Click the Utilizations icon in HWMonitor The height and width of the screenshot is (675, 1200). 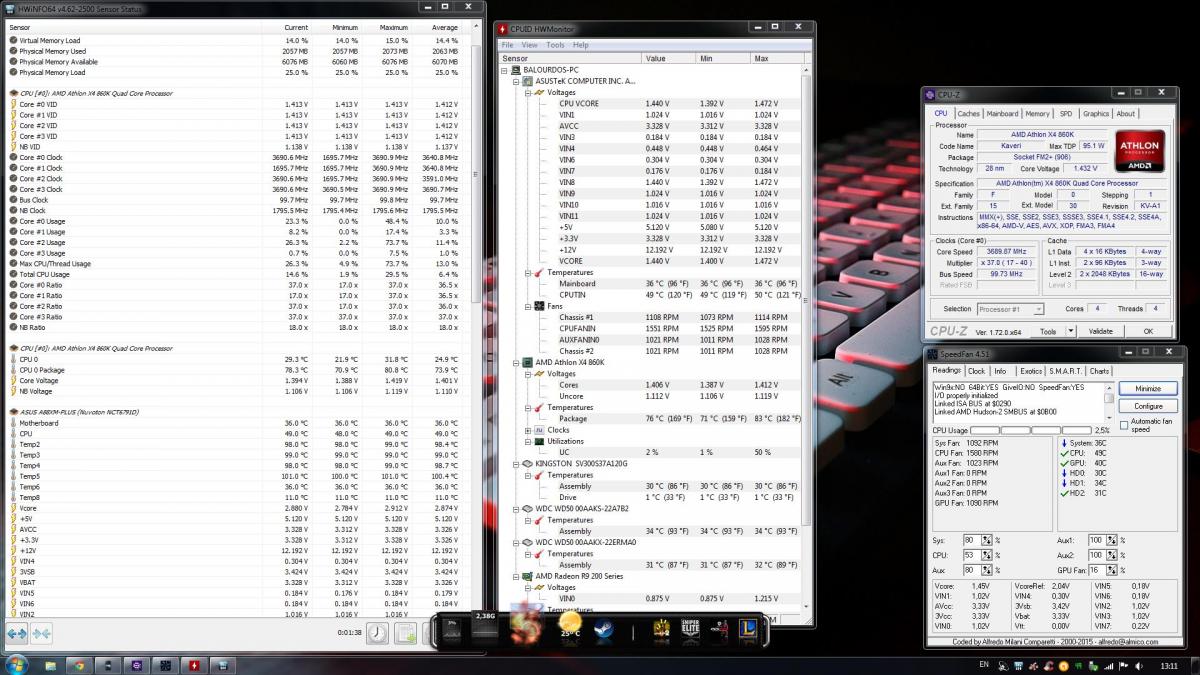tap(540, 441)
